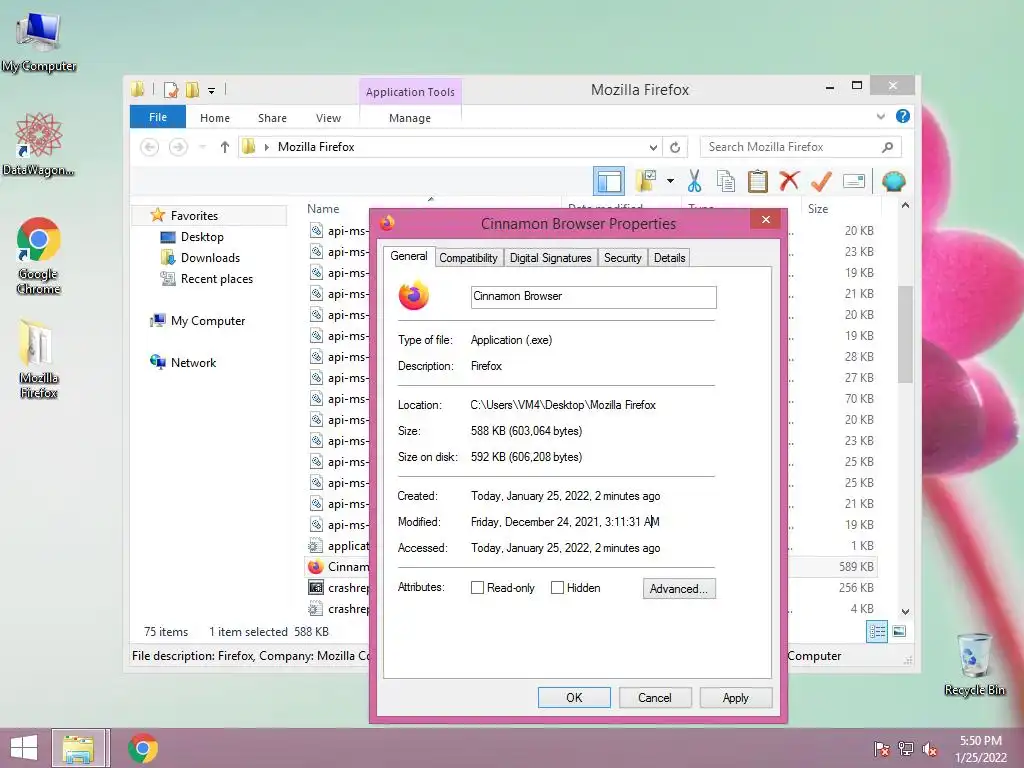Open Advanced attributes button
This screenshot has width=1024, height=768.
click(679, 588)
